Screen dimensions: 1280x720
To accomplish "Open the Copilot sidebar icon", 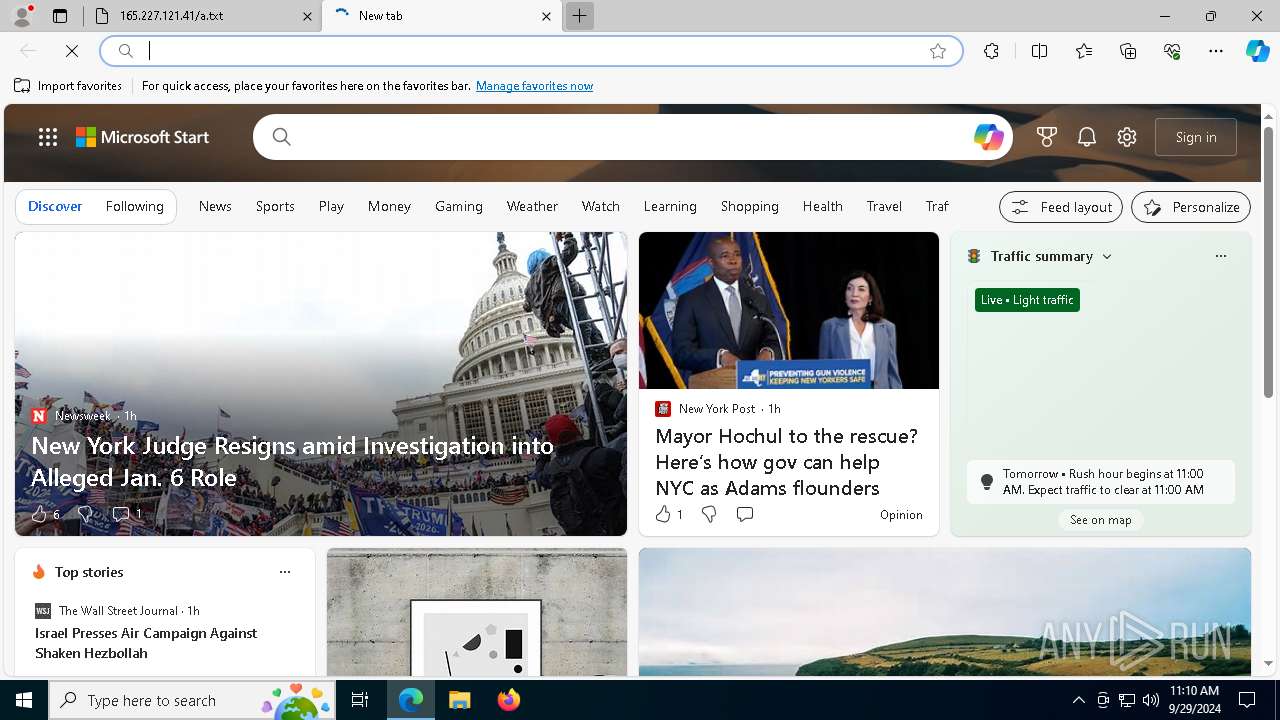I will pyautogui.click(x=1257, y=51).
